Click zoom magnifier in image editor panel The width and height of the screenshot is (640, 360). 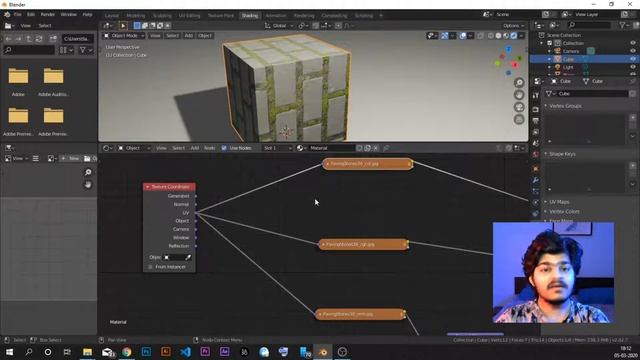point(88,173)
